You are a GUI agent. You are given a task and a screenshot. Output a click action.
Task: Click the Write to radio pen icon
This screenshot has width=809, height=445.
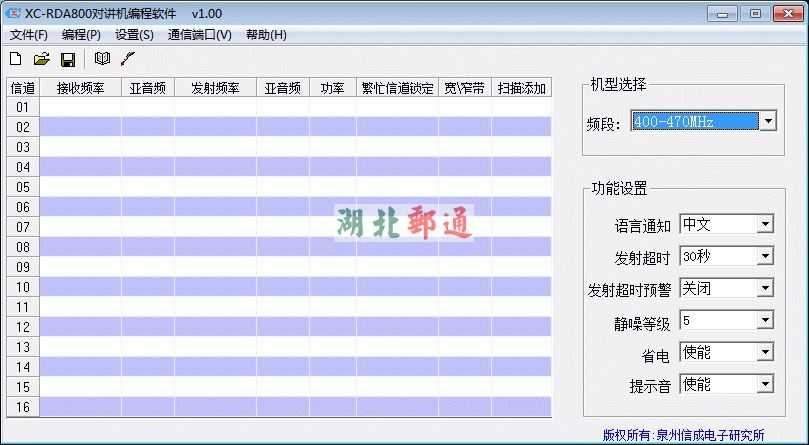click(x=127, y=60)
